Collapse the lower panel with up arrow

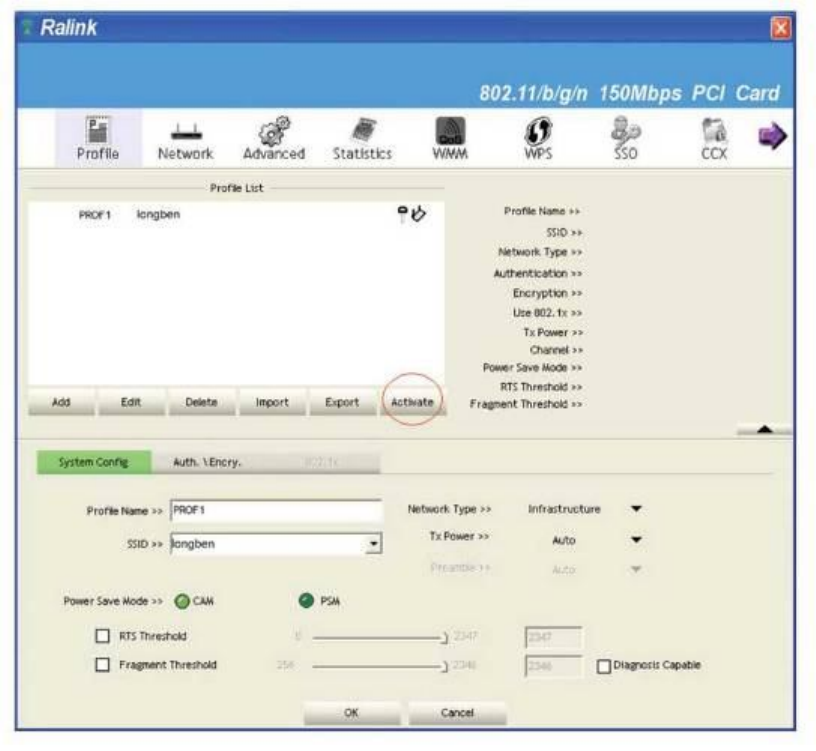pos(764,429)
